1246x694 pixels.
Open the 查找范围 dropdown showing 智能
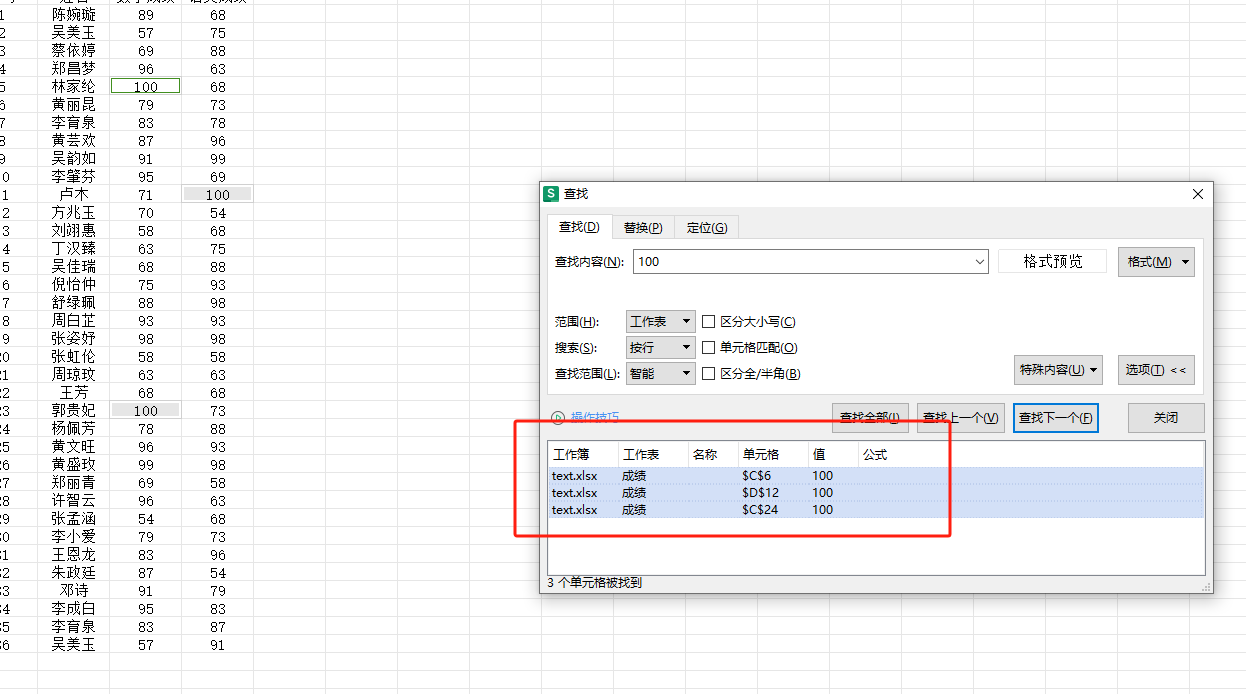point(660,374)
